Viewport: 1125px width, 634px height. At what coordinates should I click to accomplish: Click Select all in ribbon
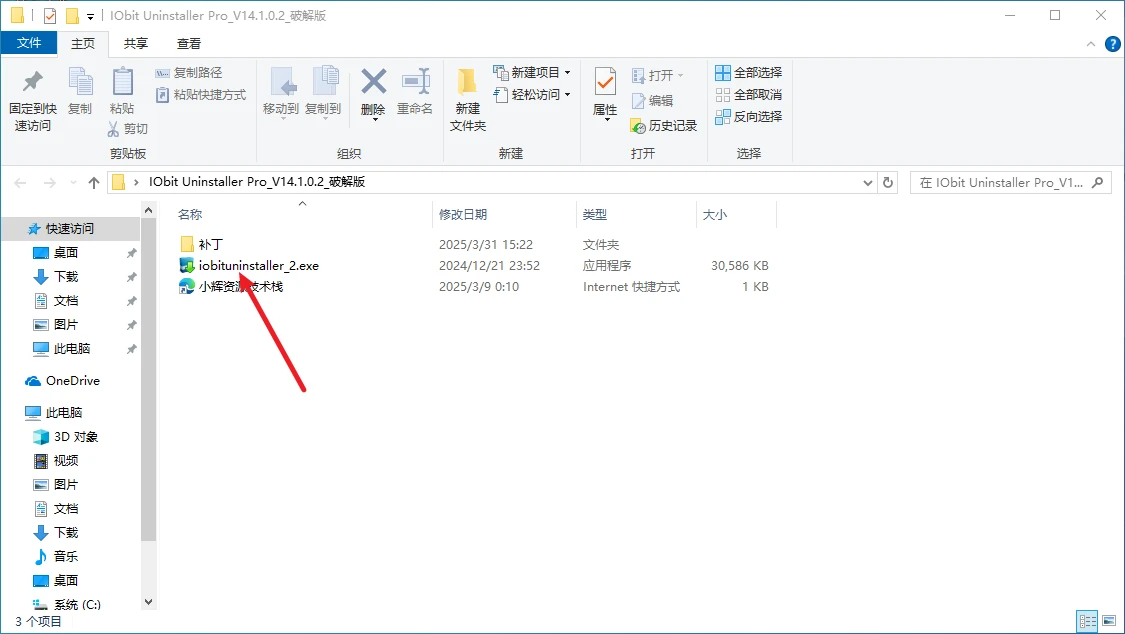point(748,72)
